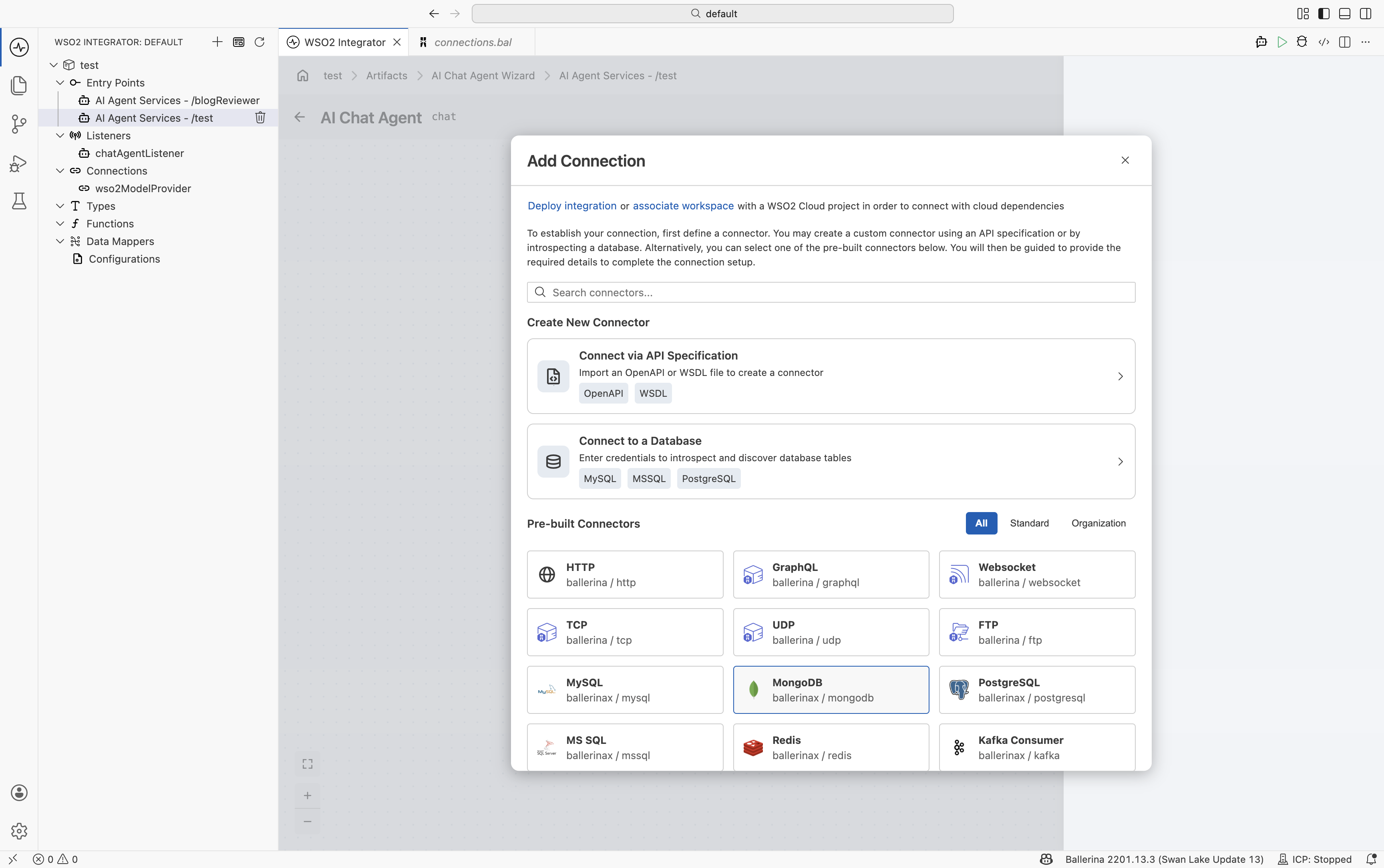The height and width of the screenshot is (868, 1384).
Task: Click the Artifacts breadcrumb item
Action: (386, 76)
